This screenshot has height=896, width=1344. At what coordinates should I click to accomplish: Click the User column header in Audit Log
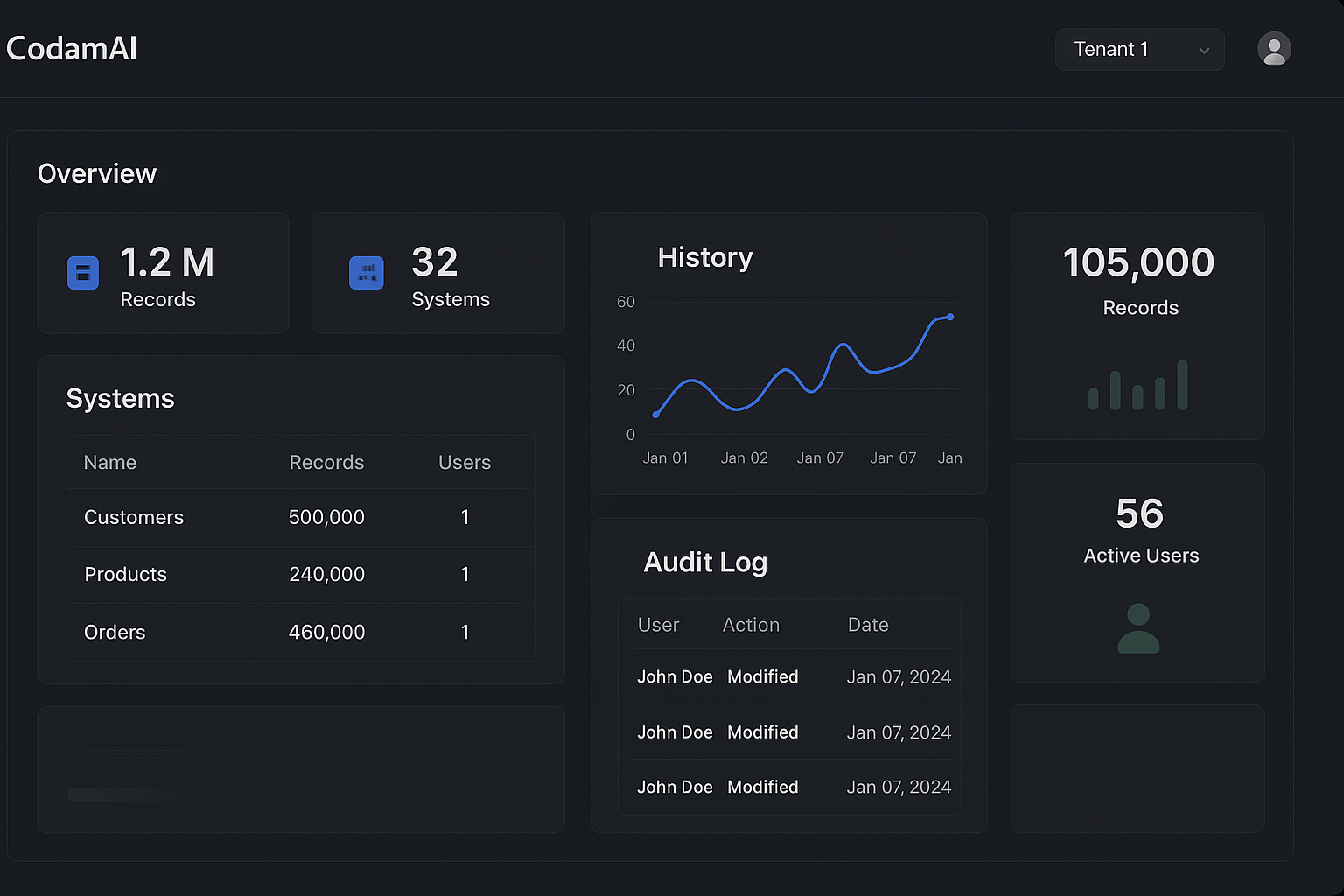(x=658, y=625)
